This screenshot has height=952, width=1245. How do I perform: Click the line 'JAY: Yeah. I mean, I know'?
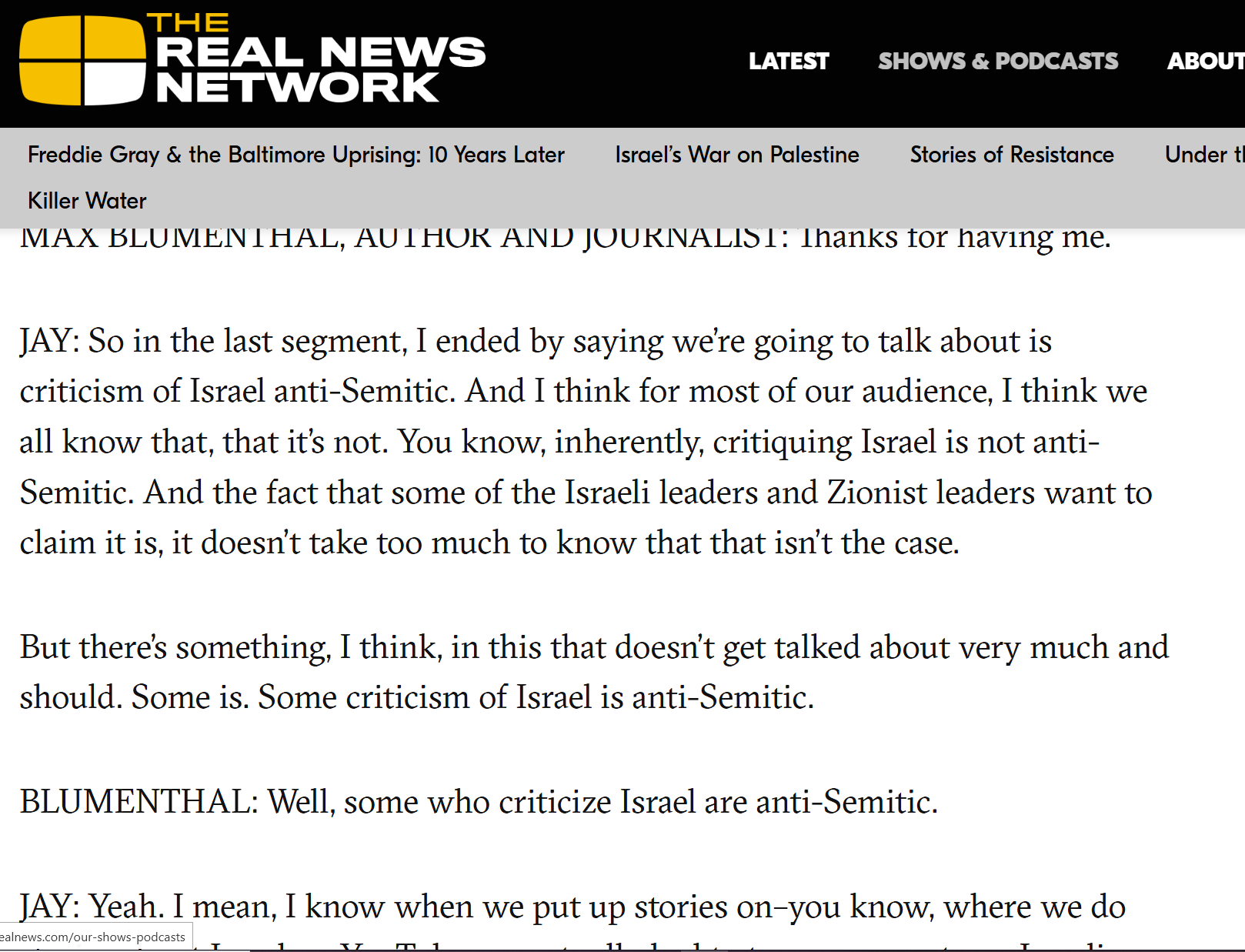click(x=572, y=907)
